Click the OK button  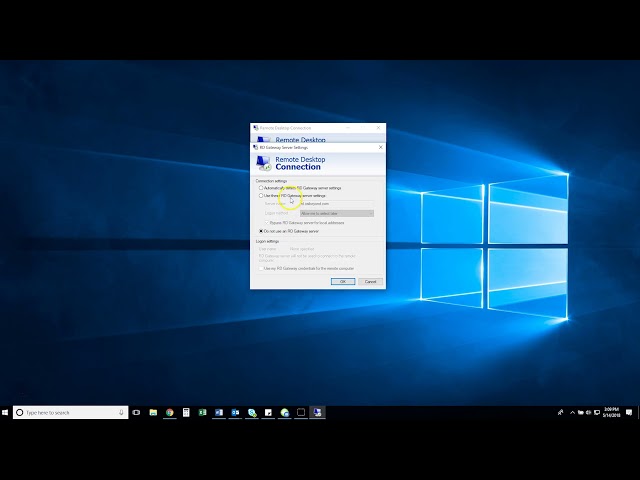pyautogui.click(x=343, y=282)
